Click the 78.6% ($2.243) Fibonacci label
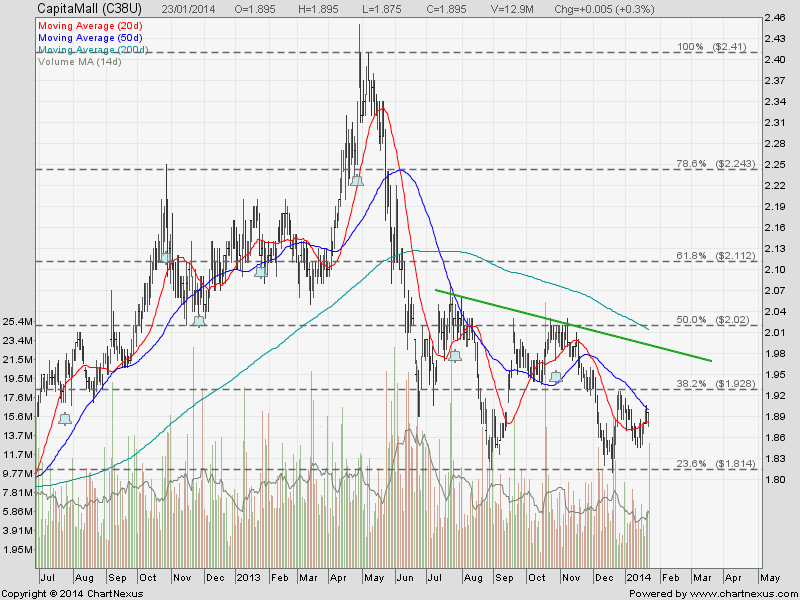Screen dimensions: 800x600 point(715,164)
